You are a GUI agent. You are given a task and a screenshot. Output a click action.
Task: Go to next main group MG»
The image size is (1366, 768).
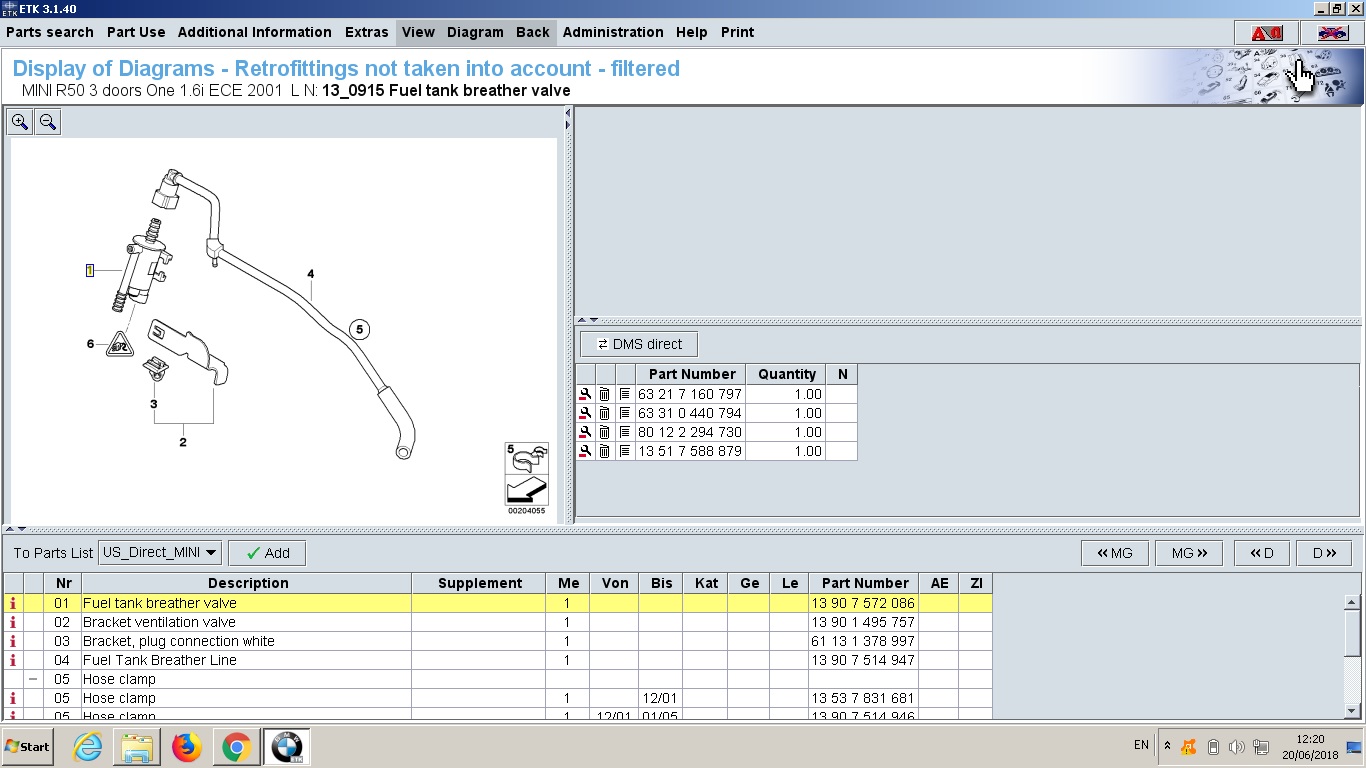[1189, 553]
